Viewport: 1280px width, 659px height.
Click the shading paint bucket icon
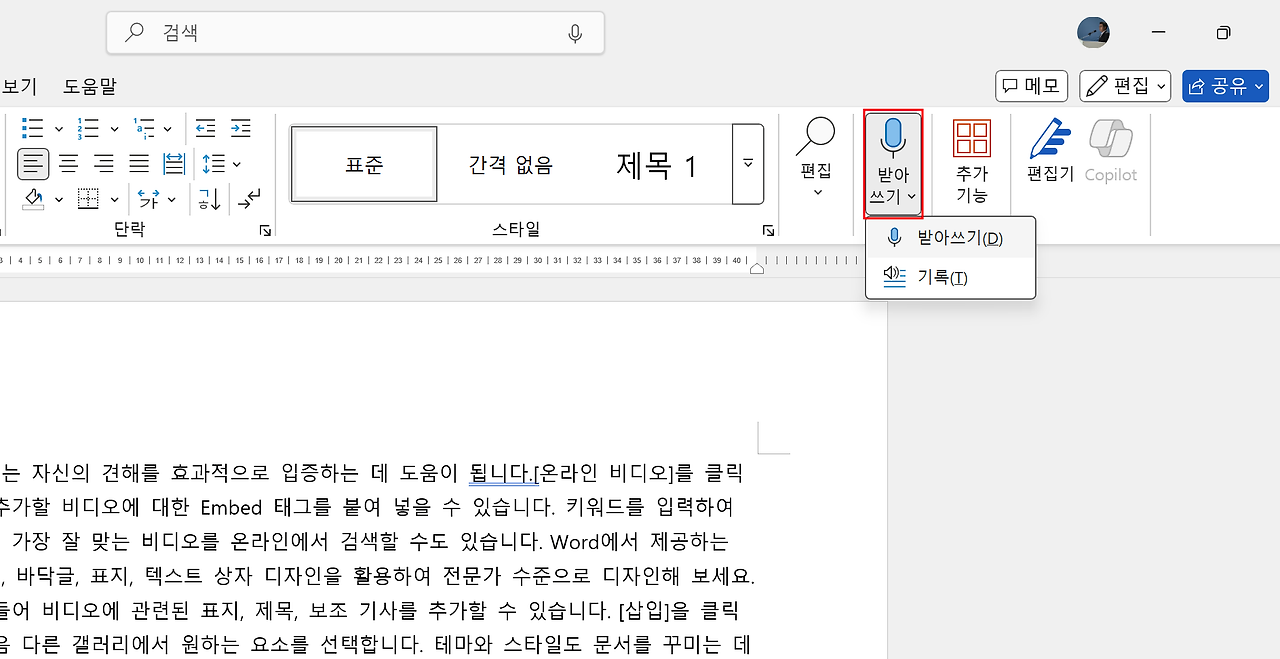coord(33,199)
